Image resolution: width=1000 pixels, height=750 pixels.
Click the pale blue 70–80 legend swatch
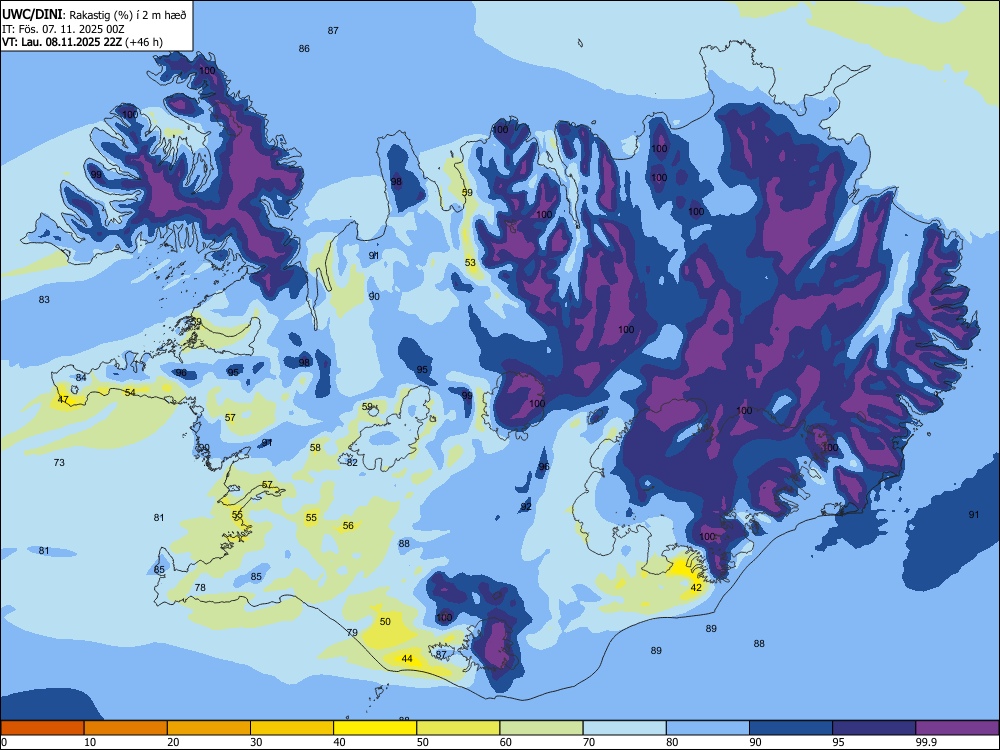click(x=624, y=728)
